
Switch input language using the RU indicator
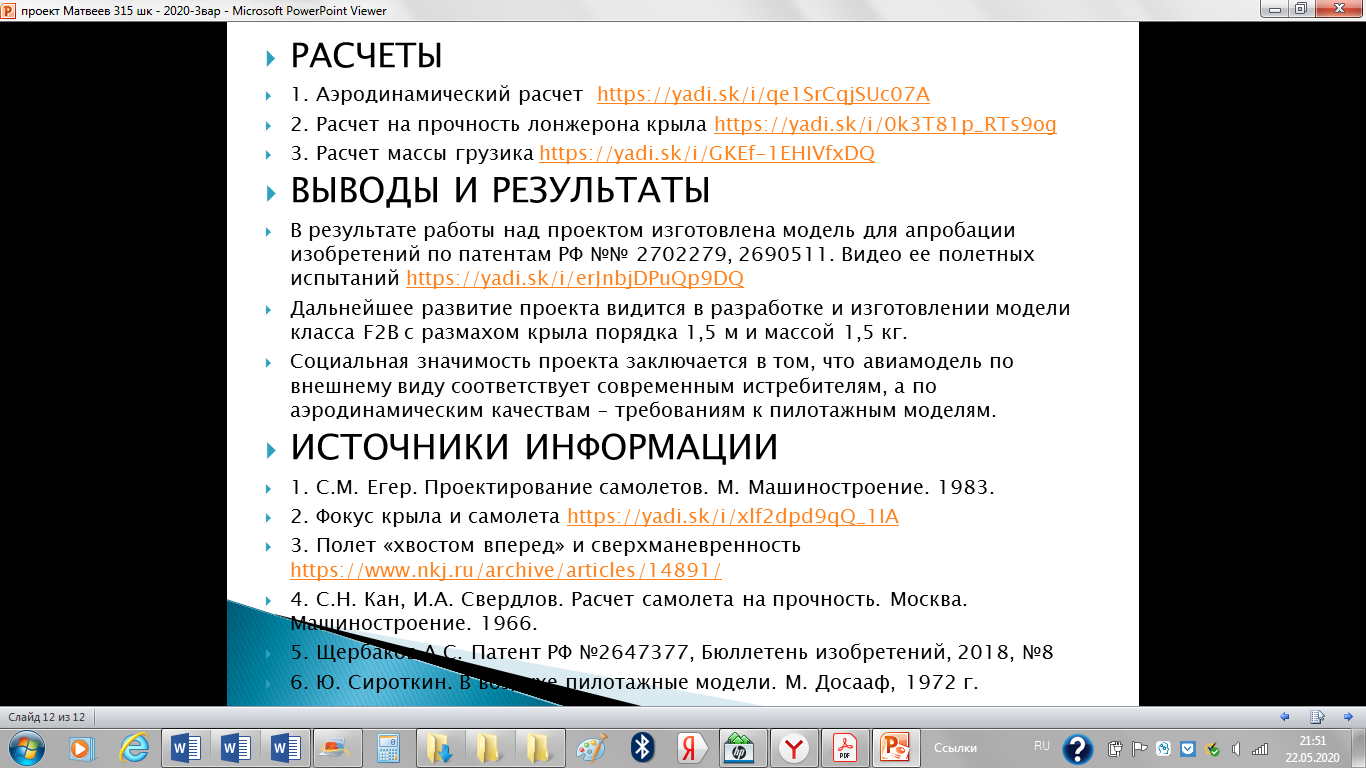point(1042,746)
